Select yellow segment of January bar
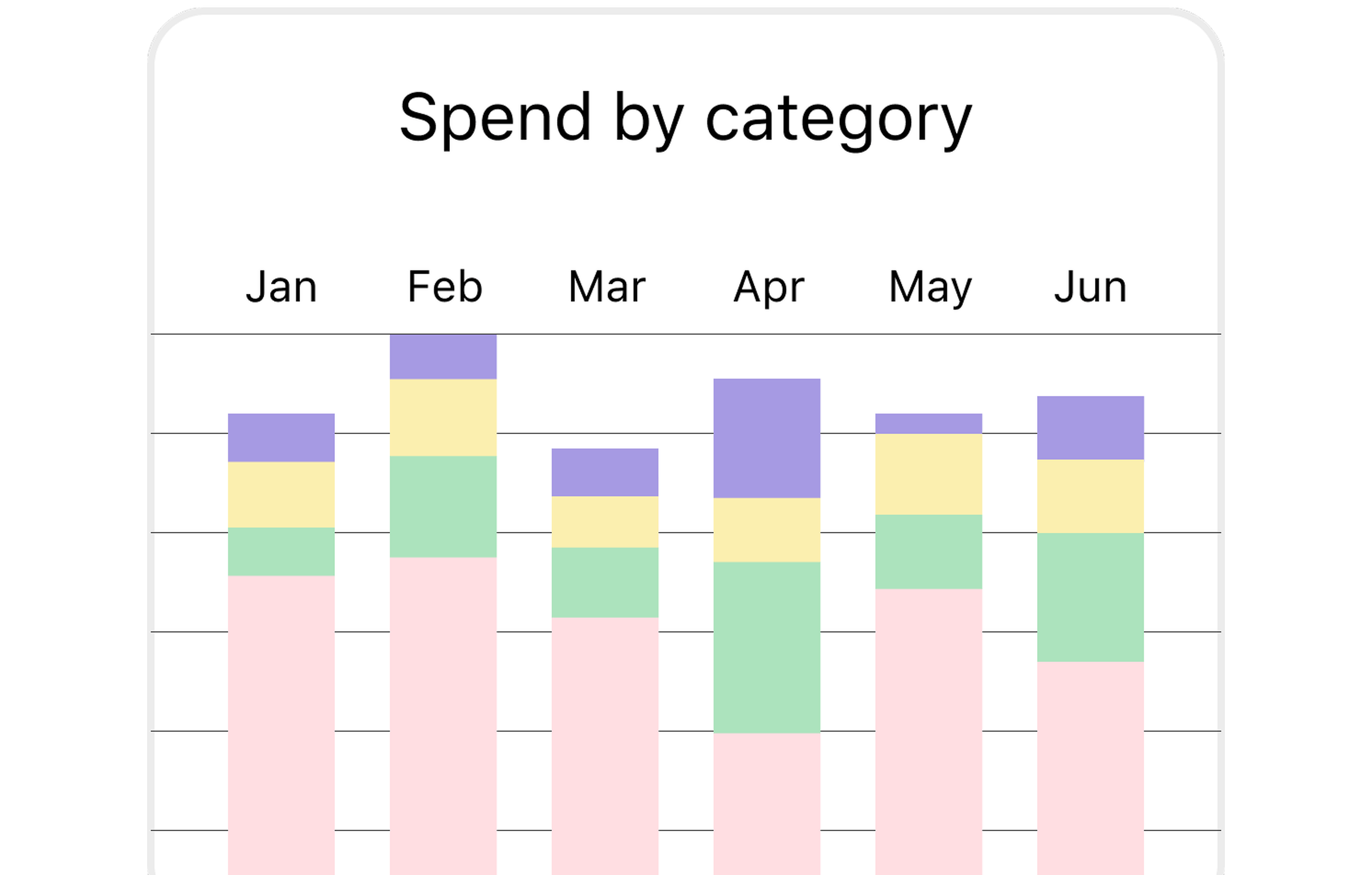This screenshot has width=1372, height=875. point(281,494)
